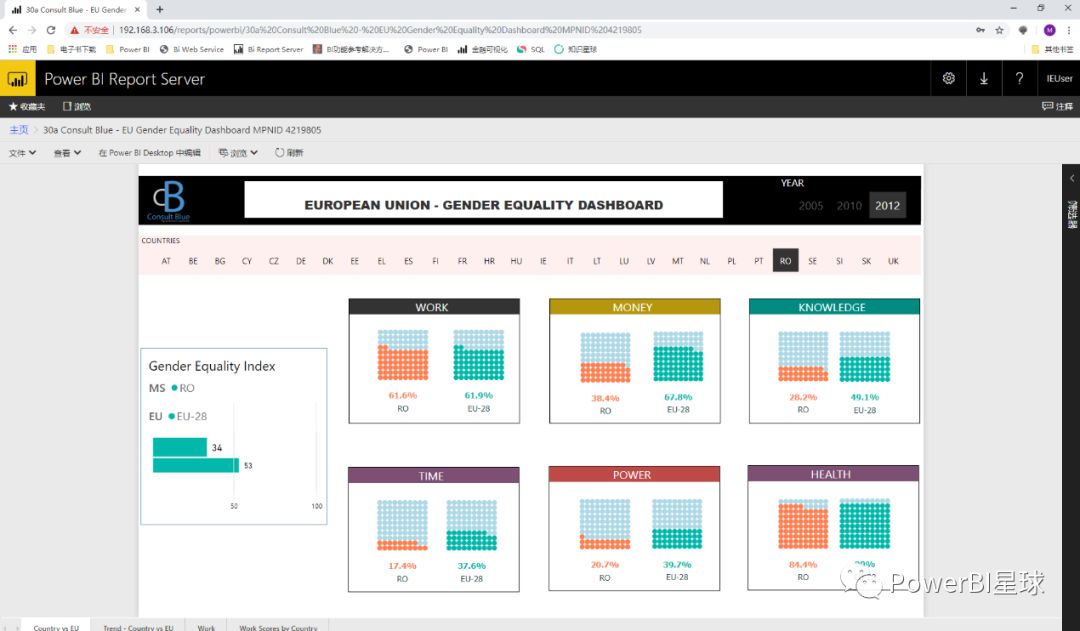1080x631 pixels.
Task: Switch to Trend - Country vs EU tab
Action: point(138,628)
